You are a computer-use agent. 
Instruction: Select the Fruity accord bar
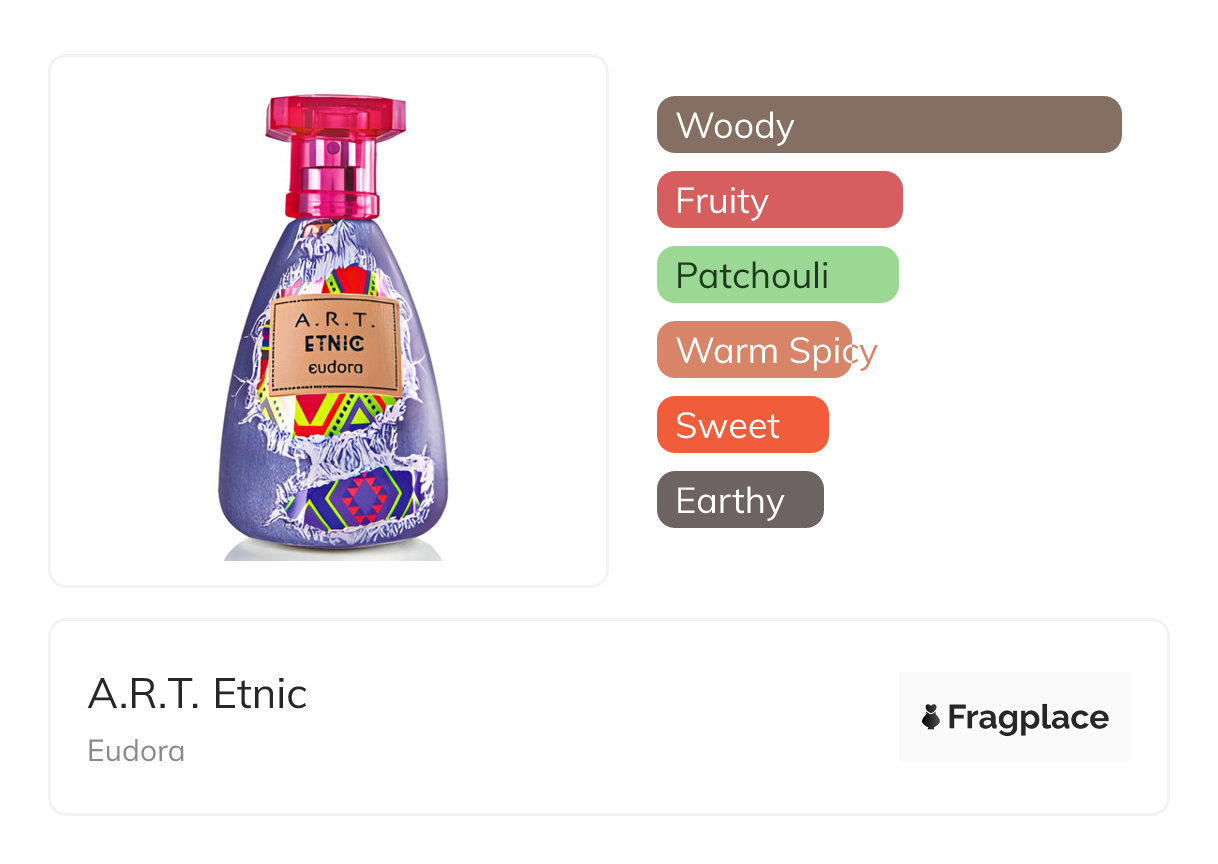[779, 200]
